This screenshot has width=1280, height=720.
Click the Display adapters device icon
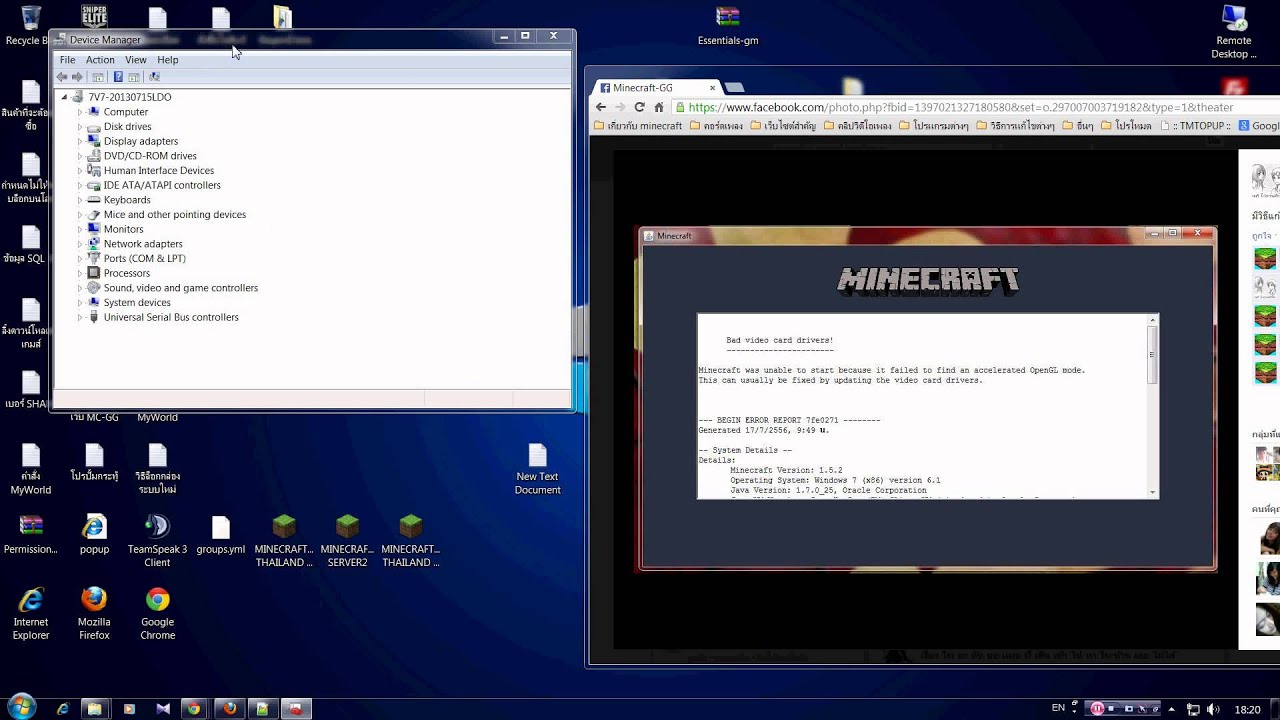point(94,141)
